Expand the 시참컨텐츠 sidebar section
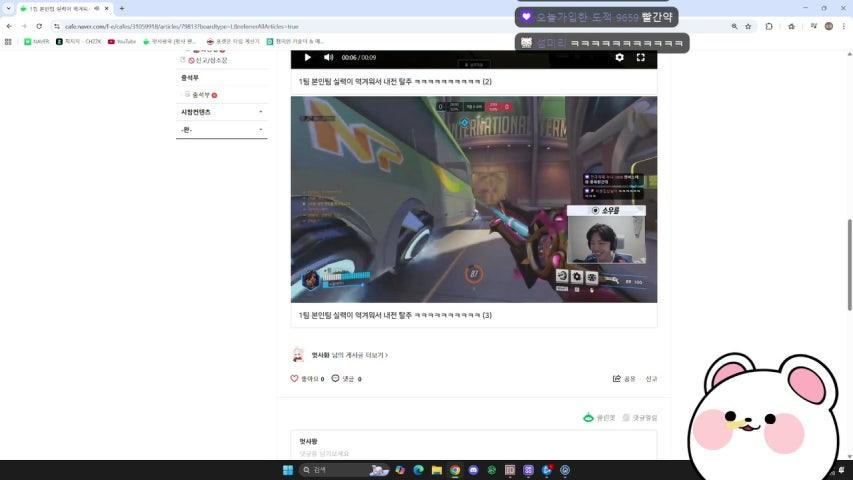Screen dimensions: 853x480 [x=221, y=112]
